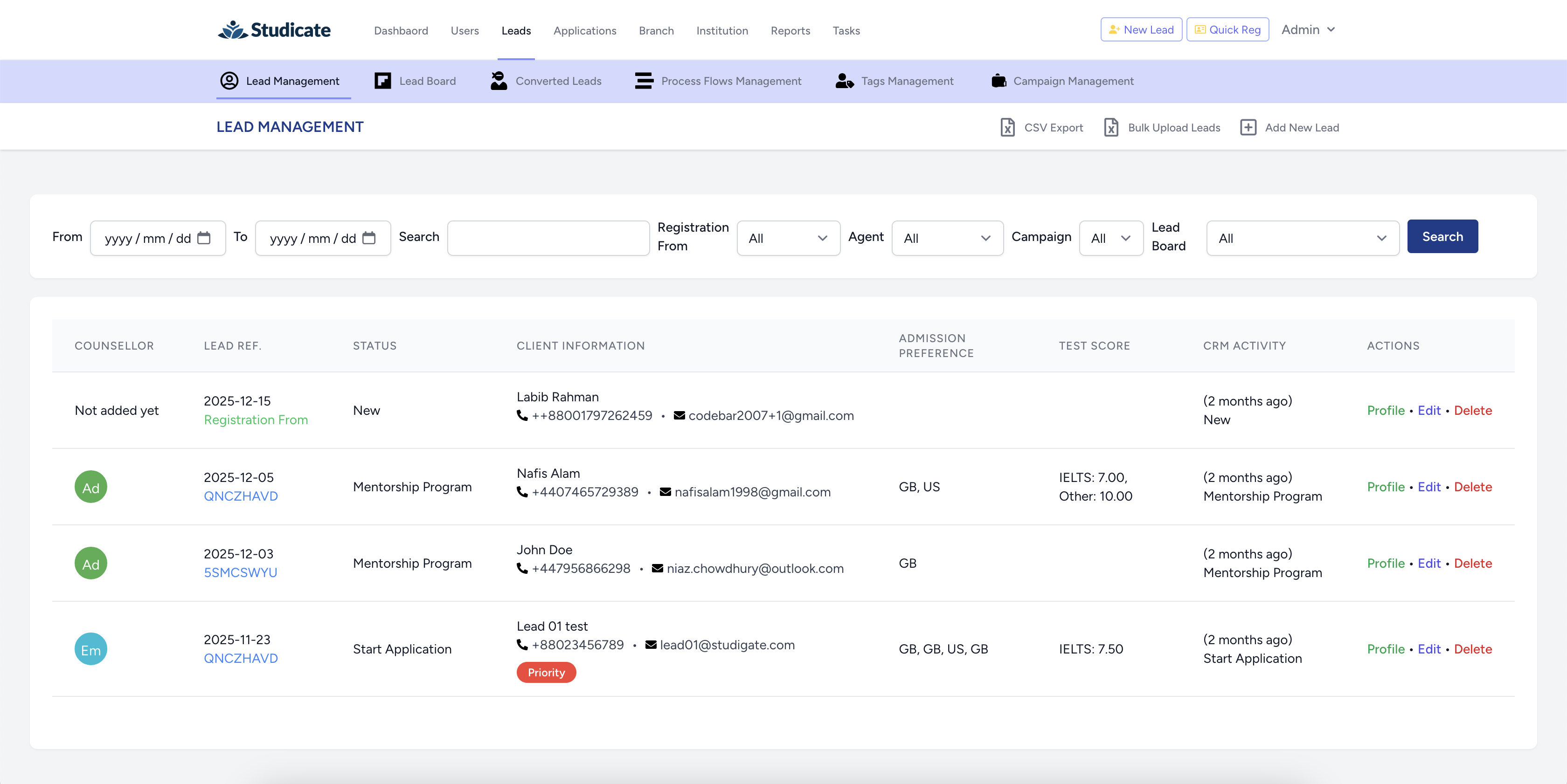
Task: Click the CSV Export file icon
Action: [1007, 127]
